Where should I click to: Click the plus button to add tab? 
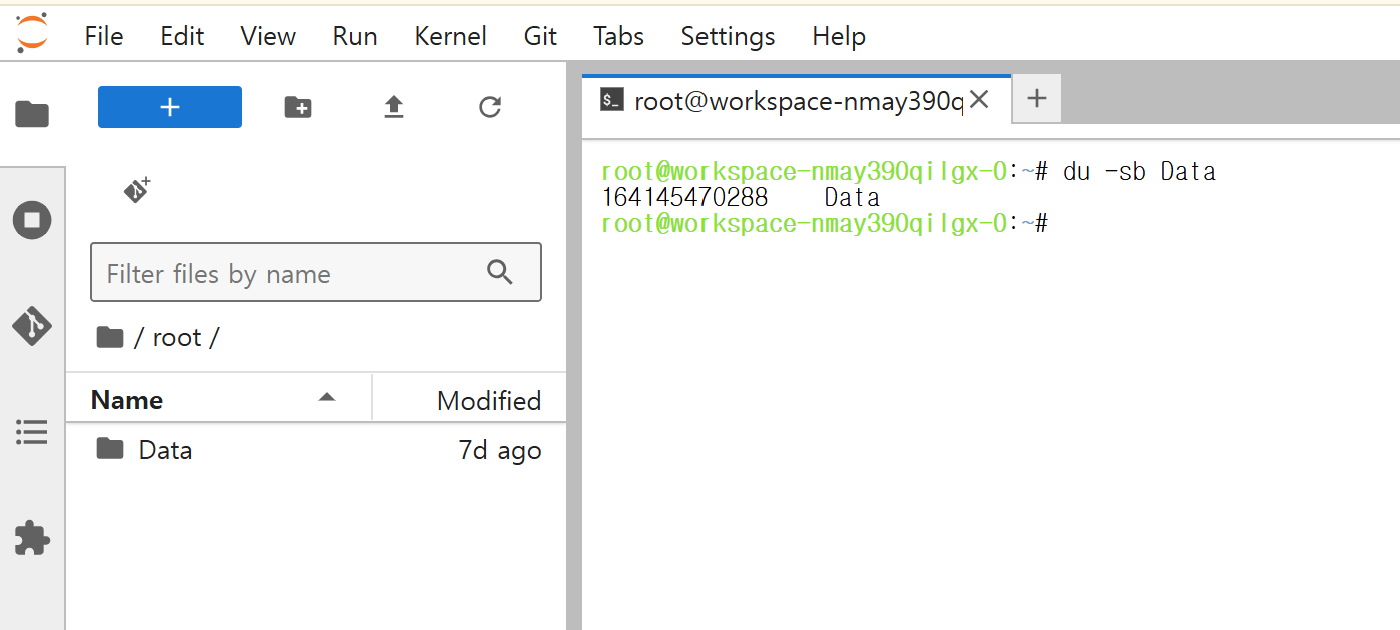[x=1037, y=99]
